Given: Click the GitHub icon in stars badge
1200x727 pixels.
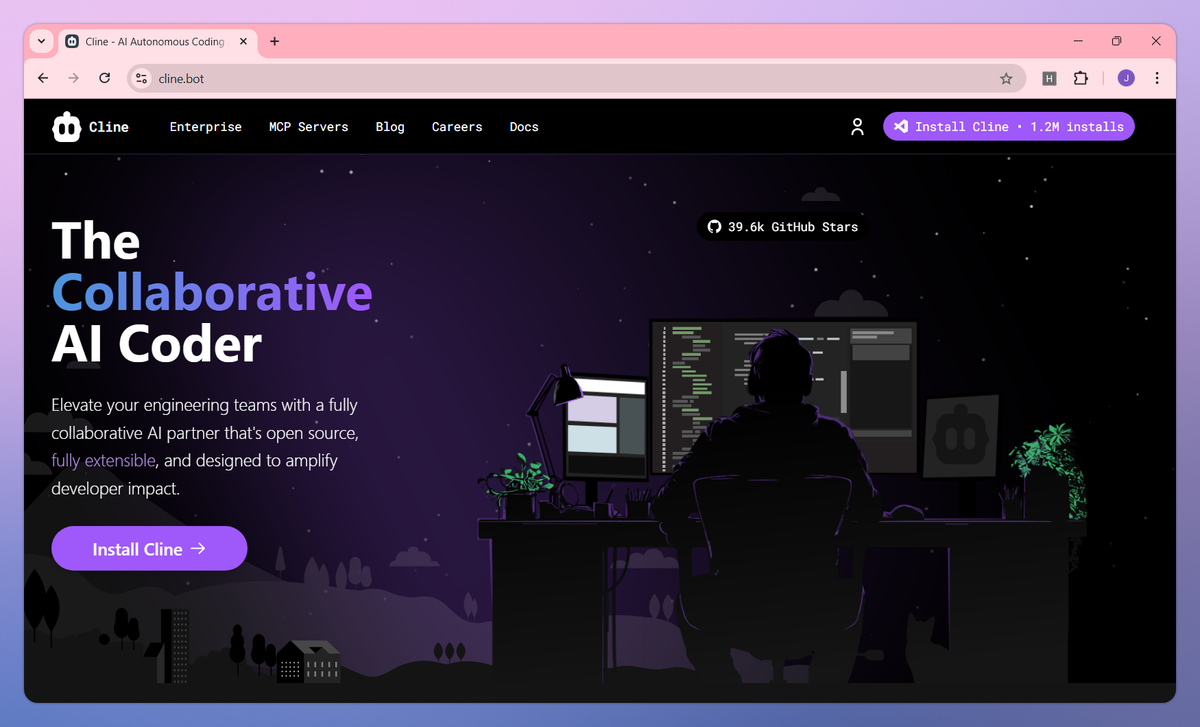Looking at the screenshot, I should (x=714, y=227).
